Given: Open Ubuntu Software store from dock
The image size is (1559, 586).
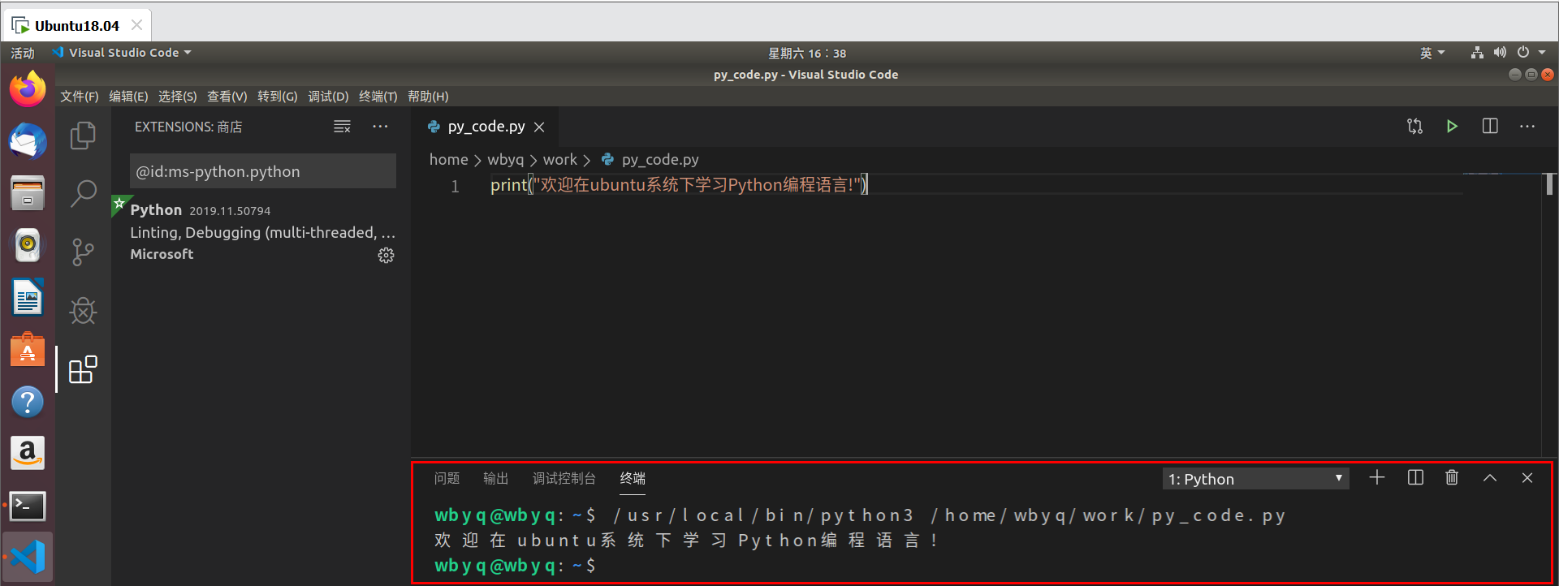Looking at the screenshot, I should coord(28,349).
